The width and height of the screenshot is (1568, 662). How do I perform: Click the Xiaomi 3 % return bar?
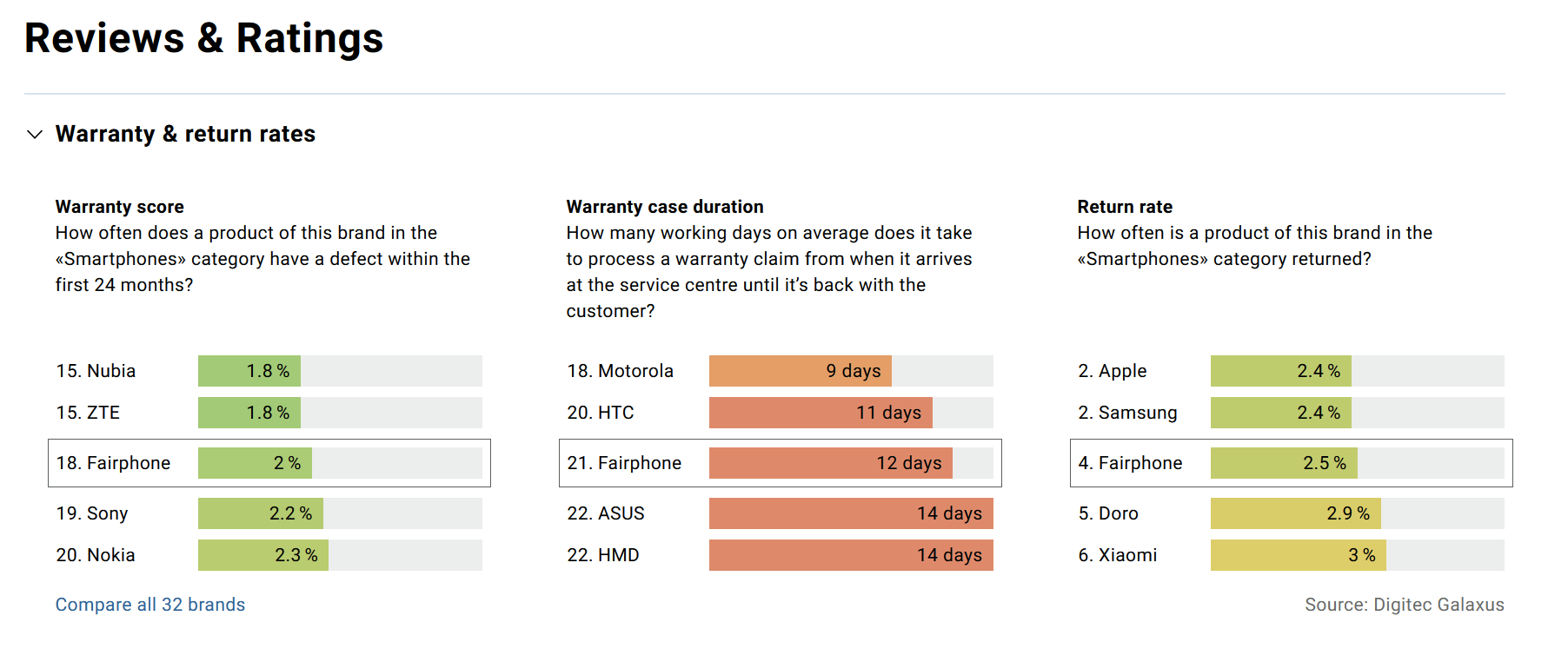click(x=1298, y=555)
